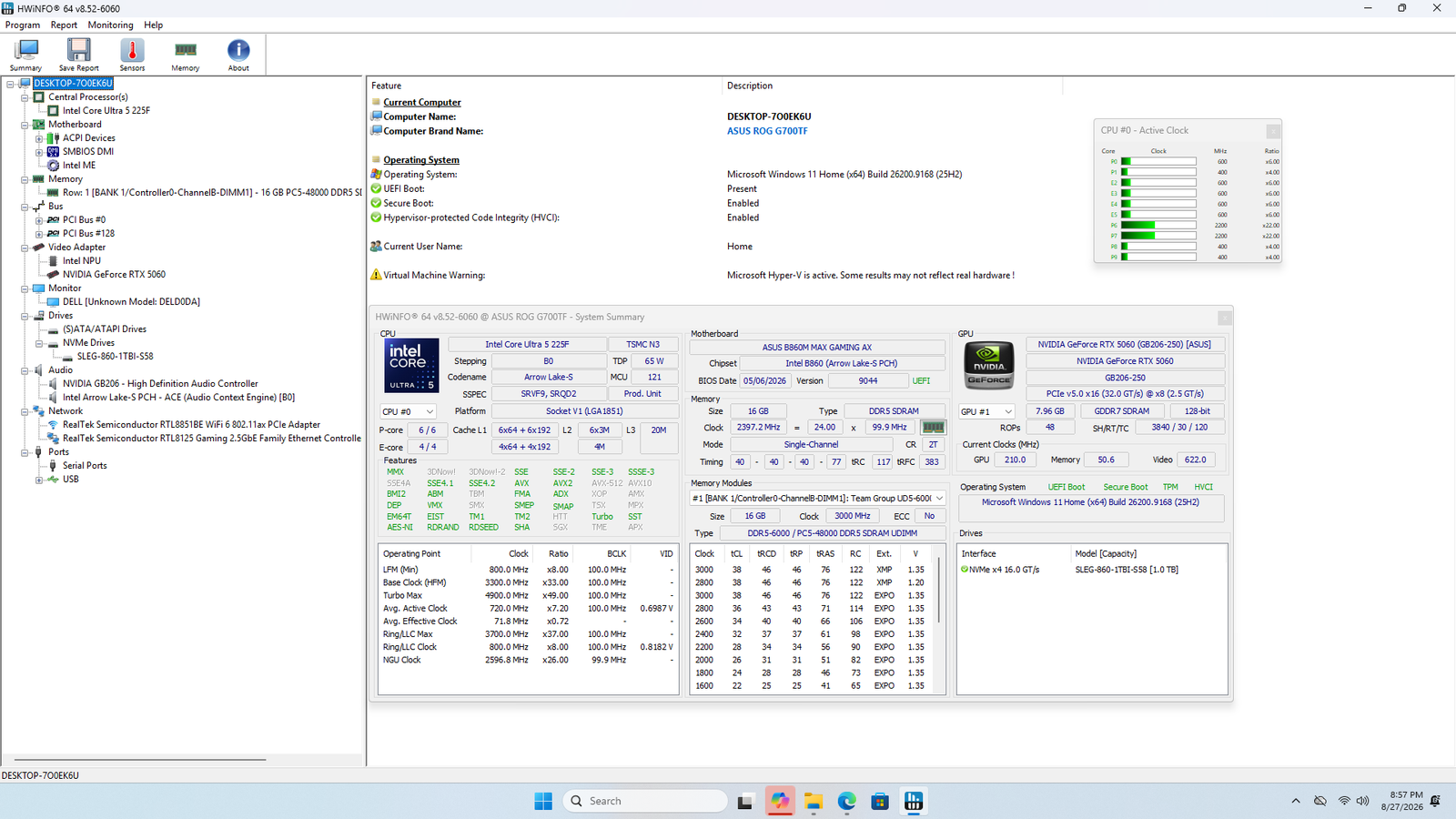1456x819 pixels.
Task: Open the notifications bell in system tray
Action: 1436,801
